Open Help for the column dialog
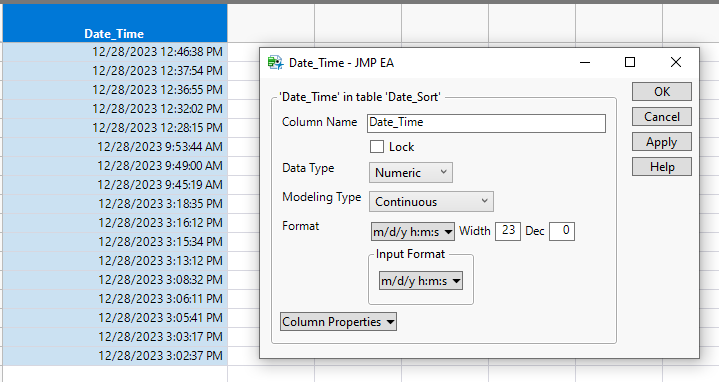Image resolution: width=719 pixels, height=382 pixels. [662, 166]
